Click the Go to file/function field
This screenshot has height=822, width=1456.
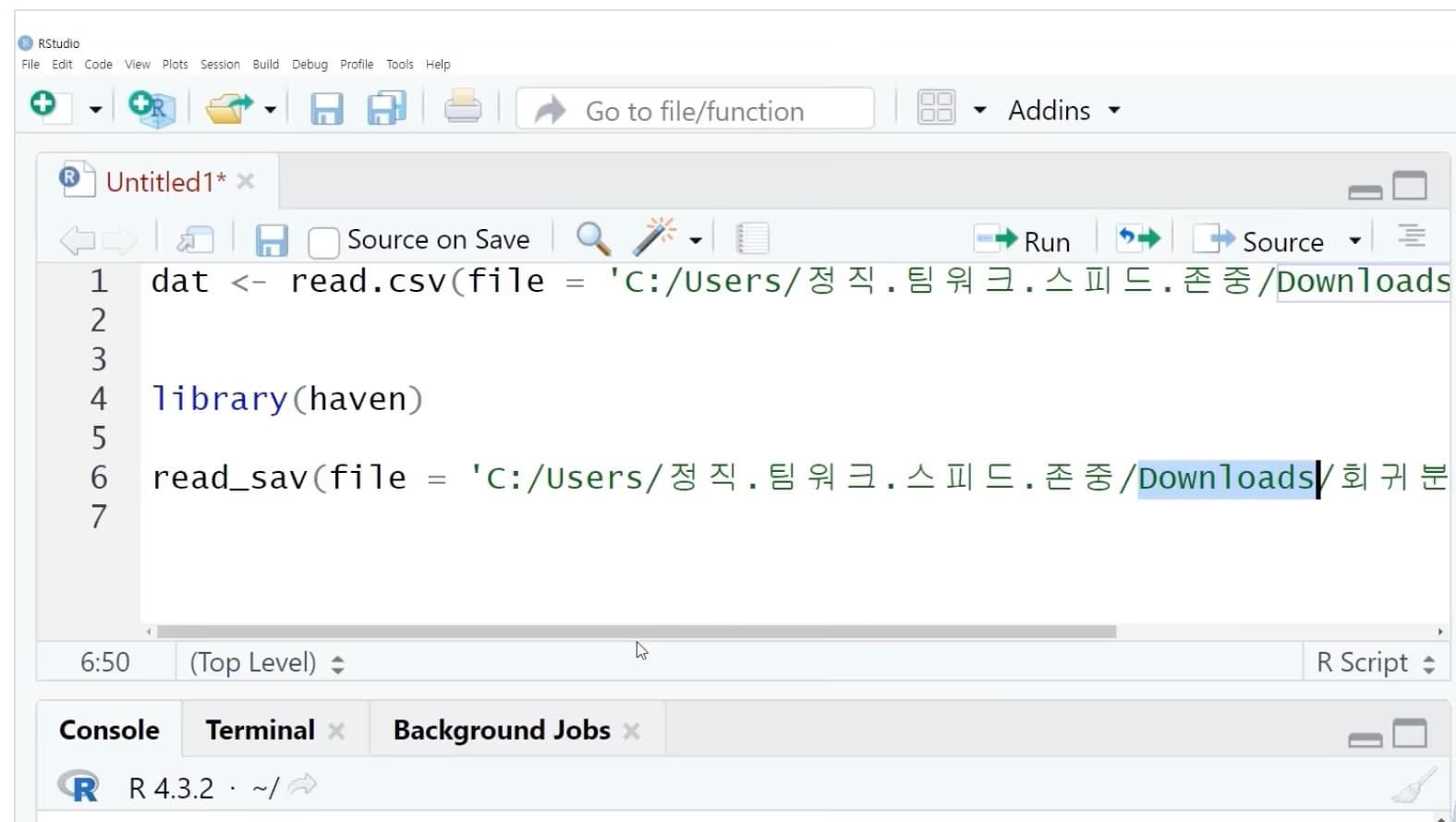(695, 111)
